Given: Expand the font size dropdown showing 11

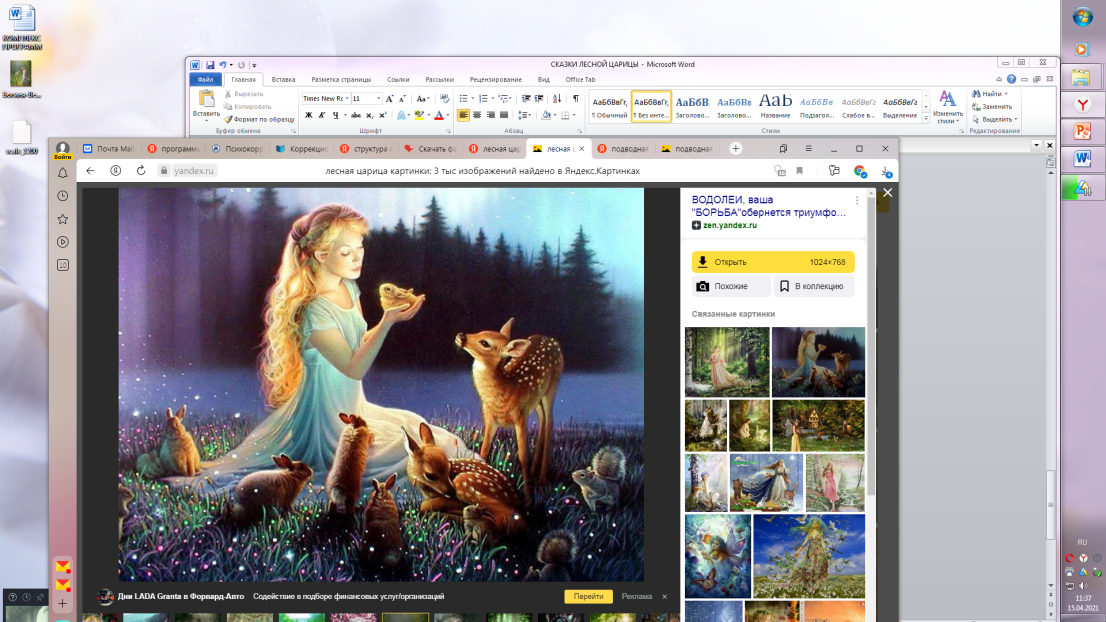Looking at the screenshot, I should tap(378, 98).
